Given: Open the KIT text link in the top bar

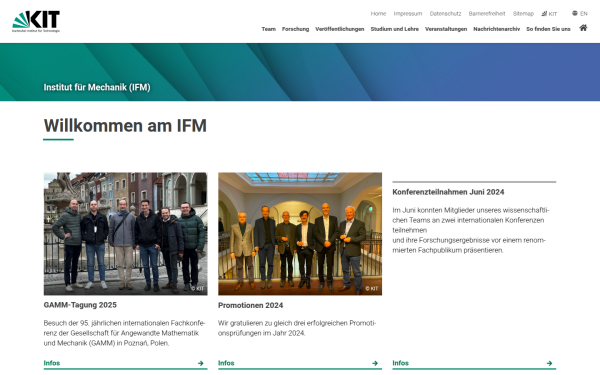Looking at the screenshot, I should pos(553,14).
